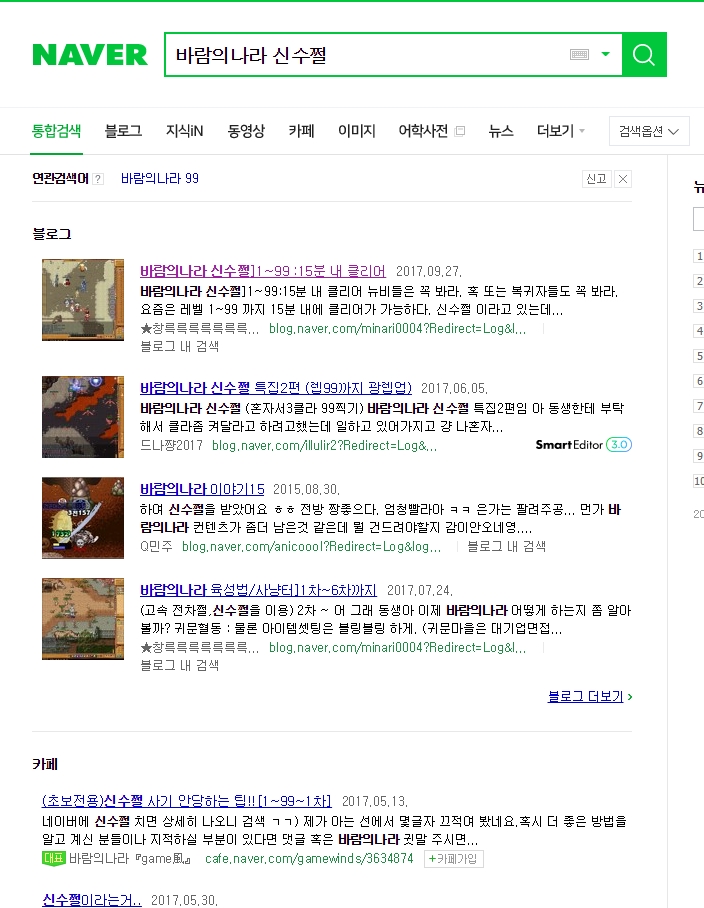Open thumbnail of 신수쩔 특집2편 post

83,417
